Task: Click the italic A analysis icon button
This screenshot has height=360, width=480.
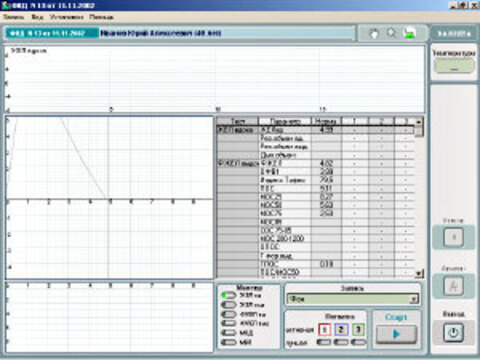Action: (453, 286)
